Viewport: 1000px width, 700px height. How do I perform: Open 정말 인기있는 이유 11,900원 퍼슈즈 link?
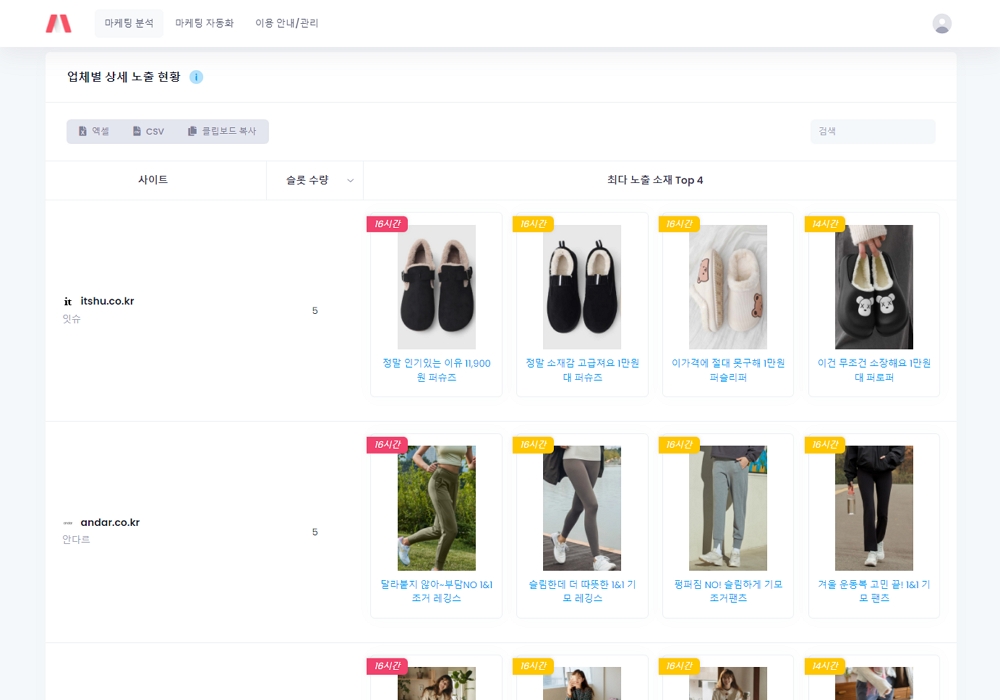(x=436, y=370)
